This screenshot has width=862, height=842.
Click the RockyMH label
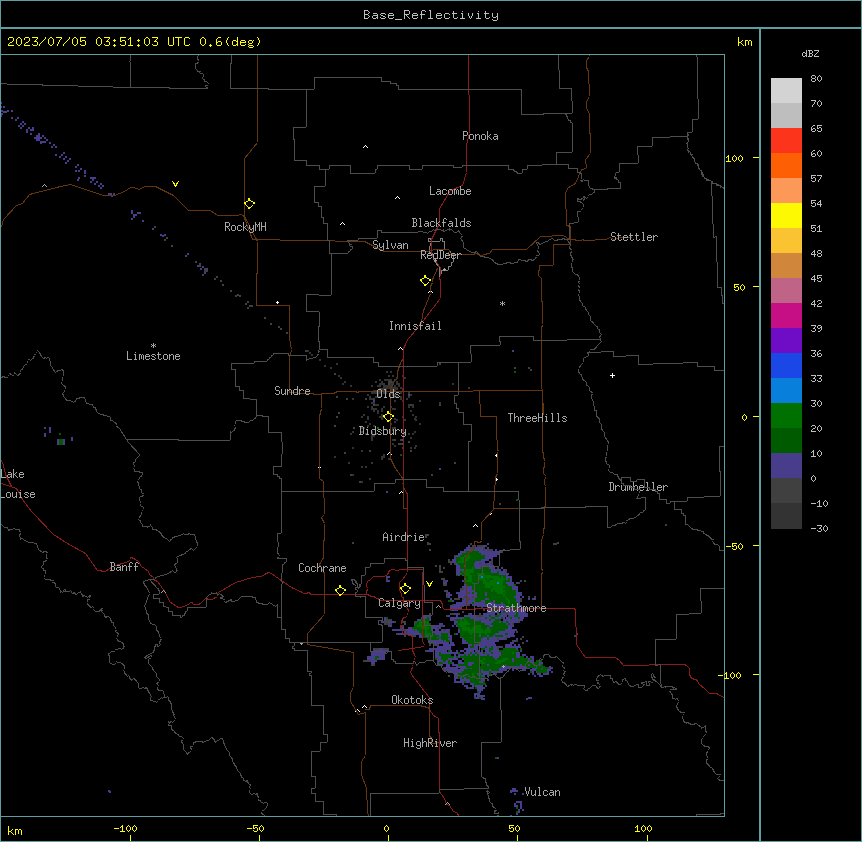pos(245,227)
